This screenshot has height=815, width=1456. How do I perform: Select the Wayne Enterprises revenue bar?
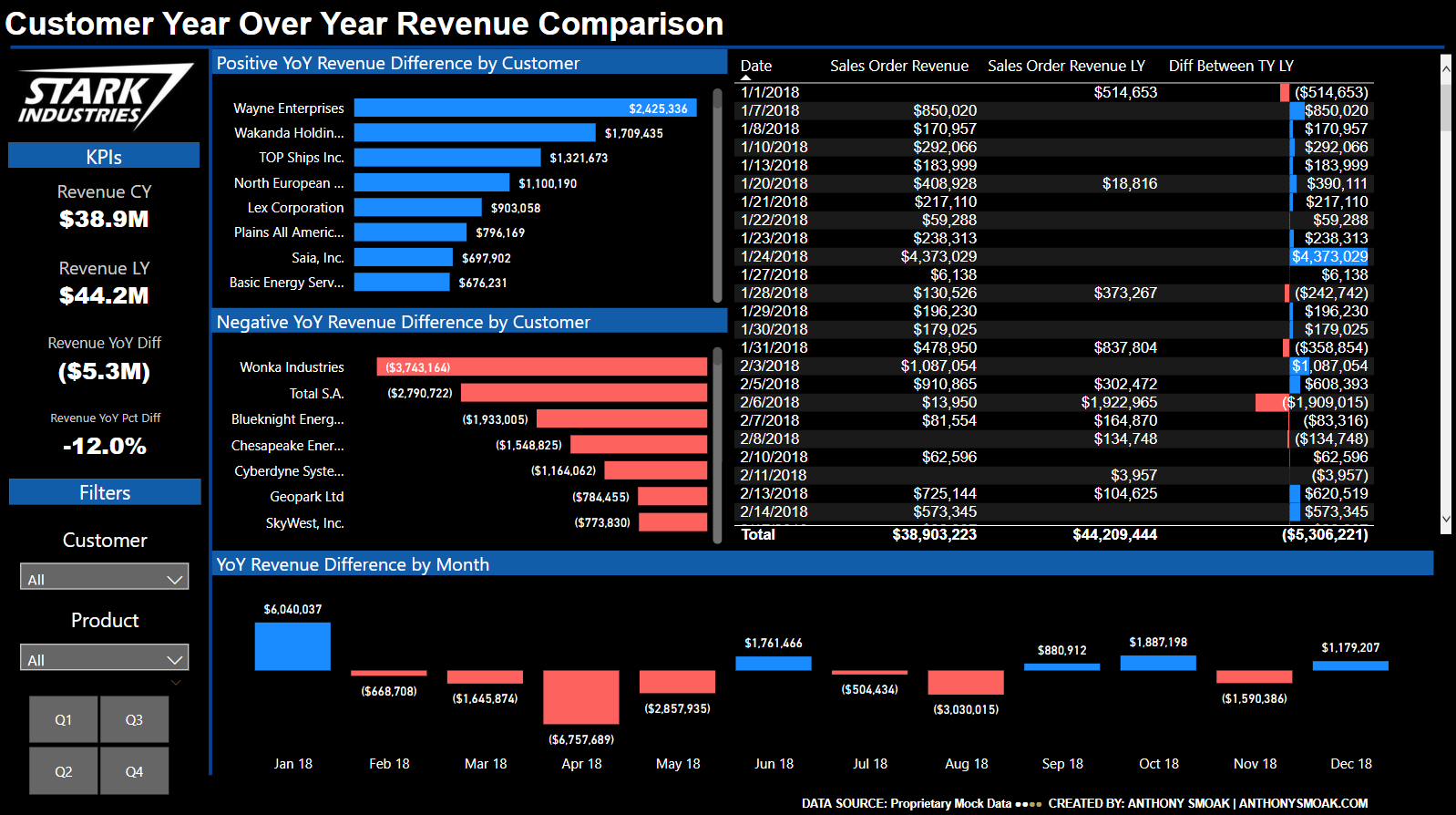coord(525,108)
